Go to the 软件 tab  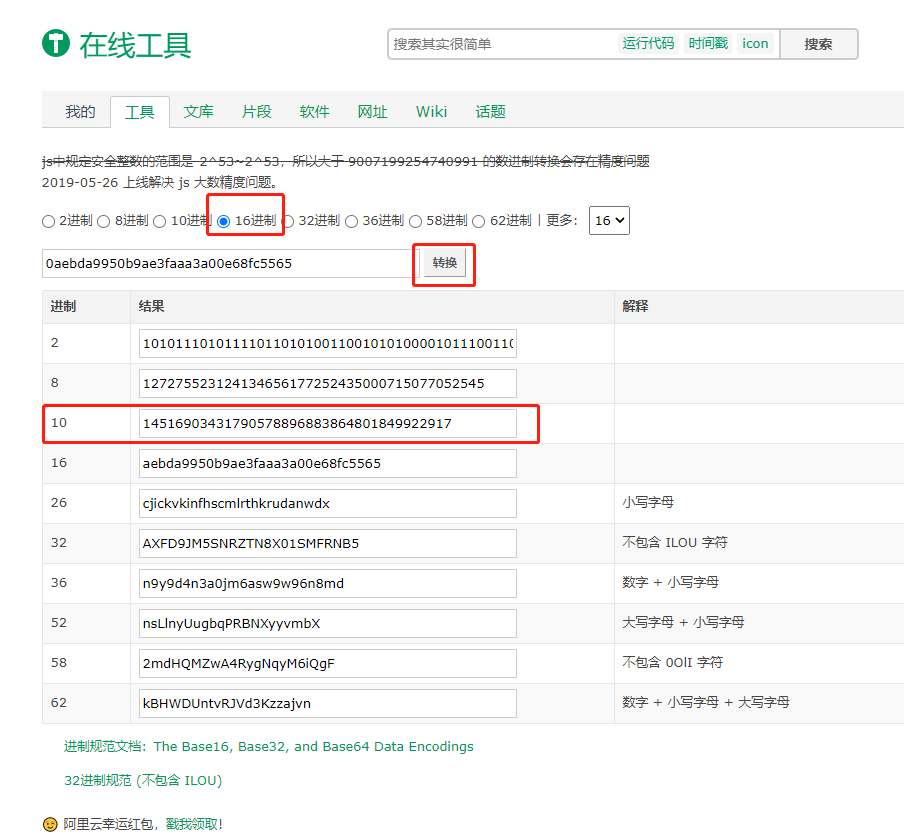click(315, 112)
